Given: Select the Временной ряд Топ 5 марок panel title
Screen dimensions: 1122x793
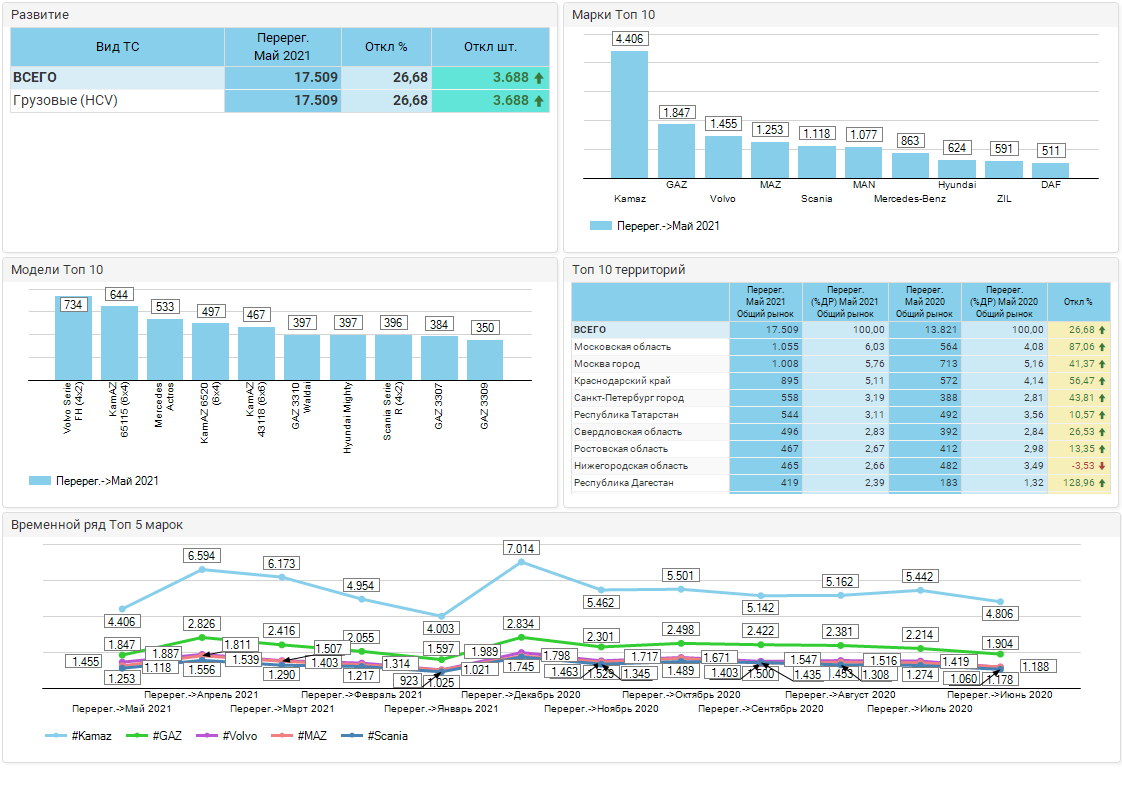Looking at the screenshot, I should [x=96, y=525].
